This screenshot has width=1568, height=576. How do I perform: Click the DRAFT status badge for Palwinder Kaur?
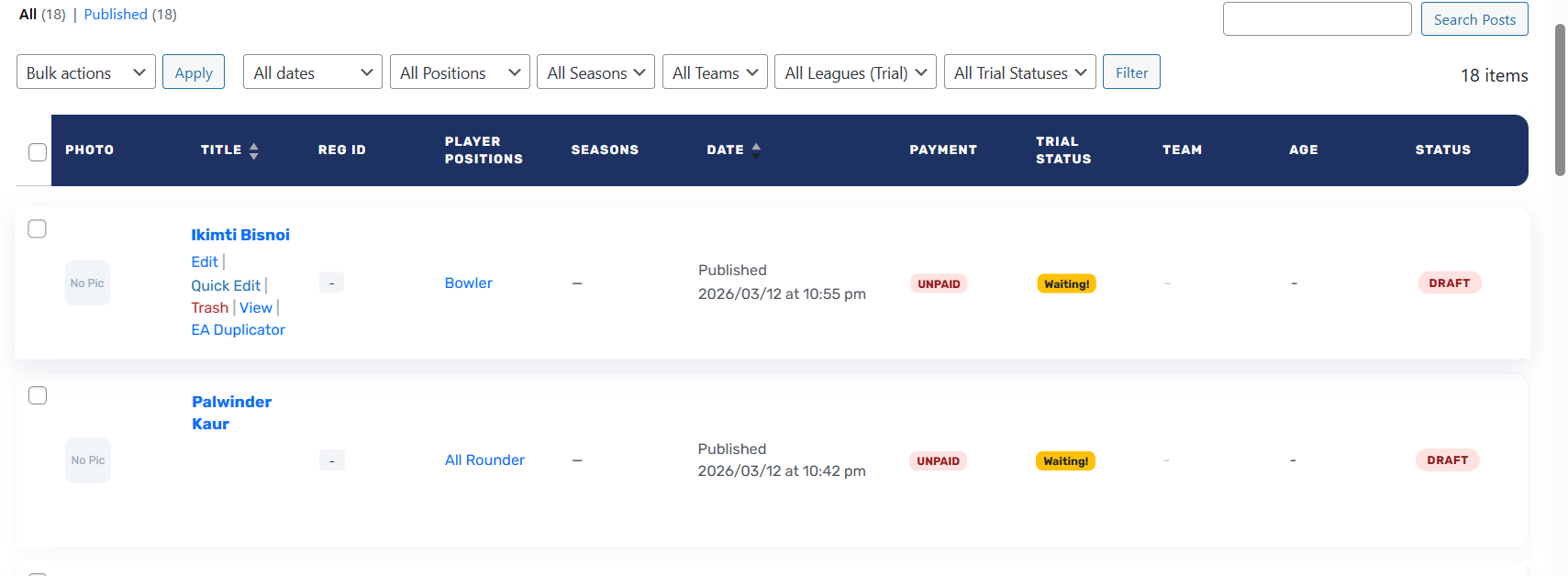tap(1447, 460)
